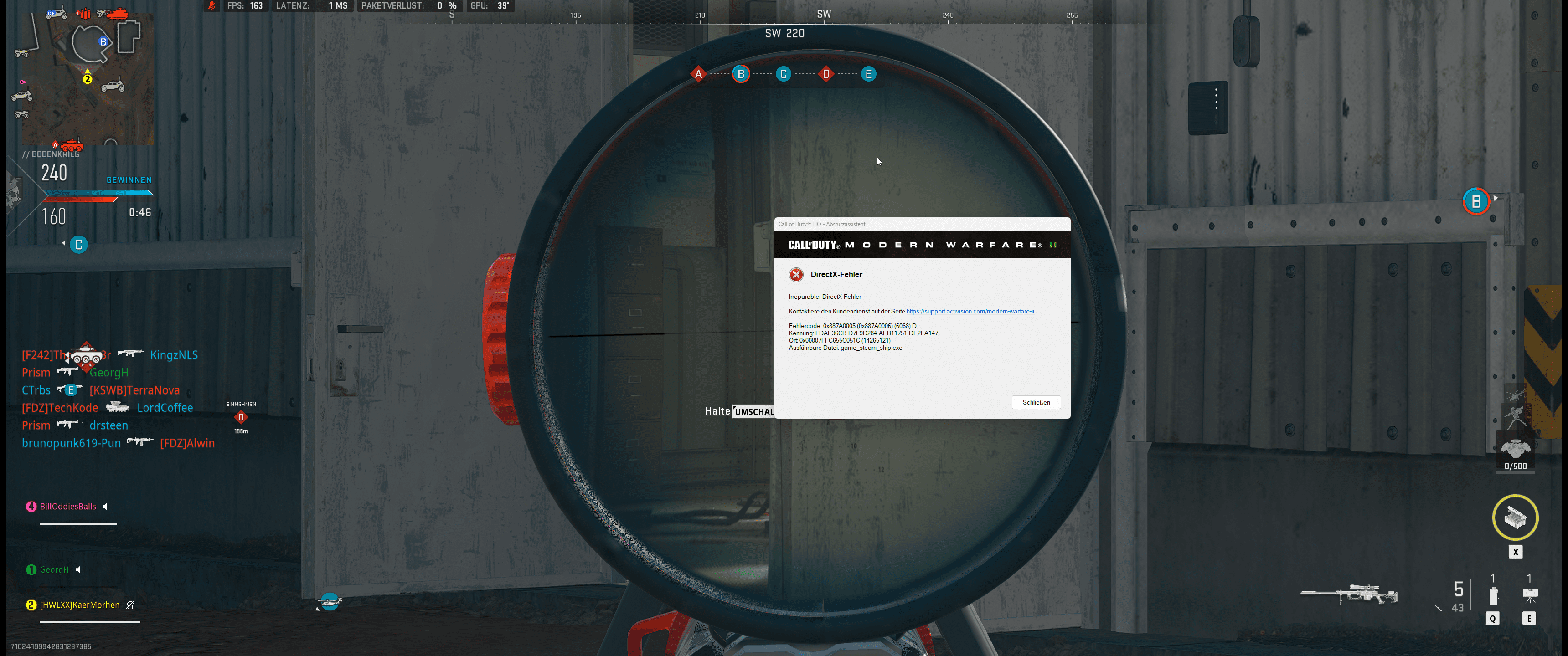Click objective D marker in top objective bar
Screen dimensions: 1568x656
point(826,74)
